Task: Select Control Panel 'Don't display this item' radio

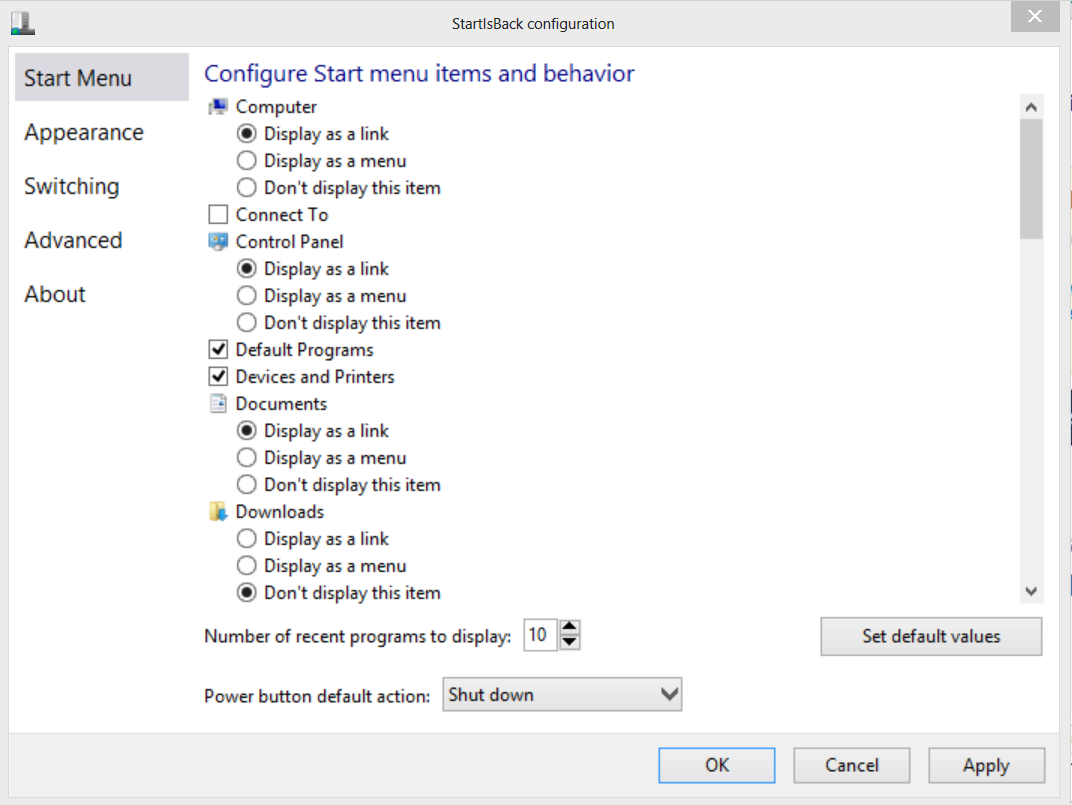Action: [247, 323]
